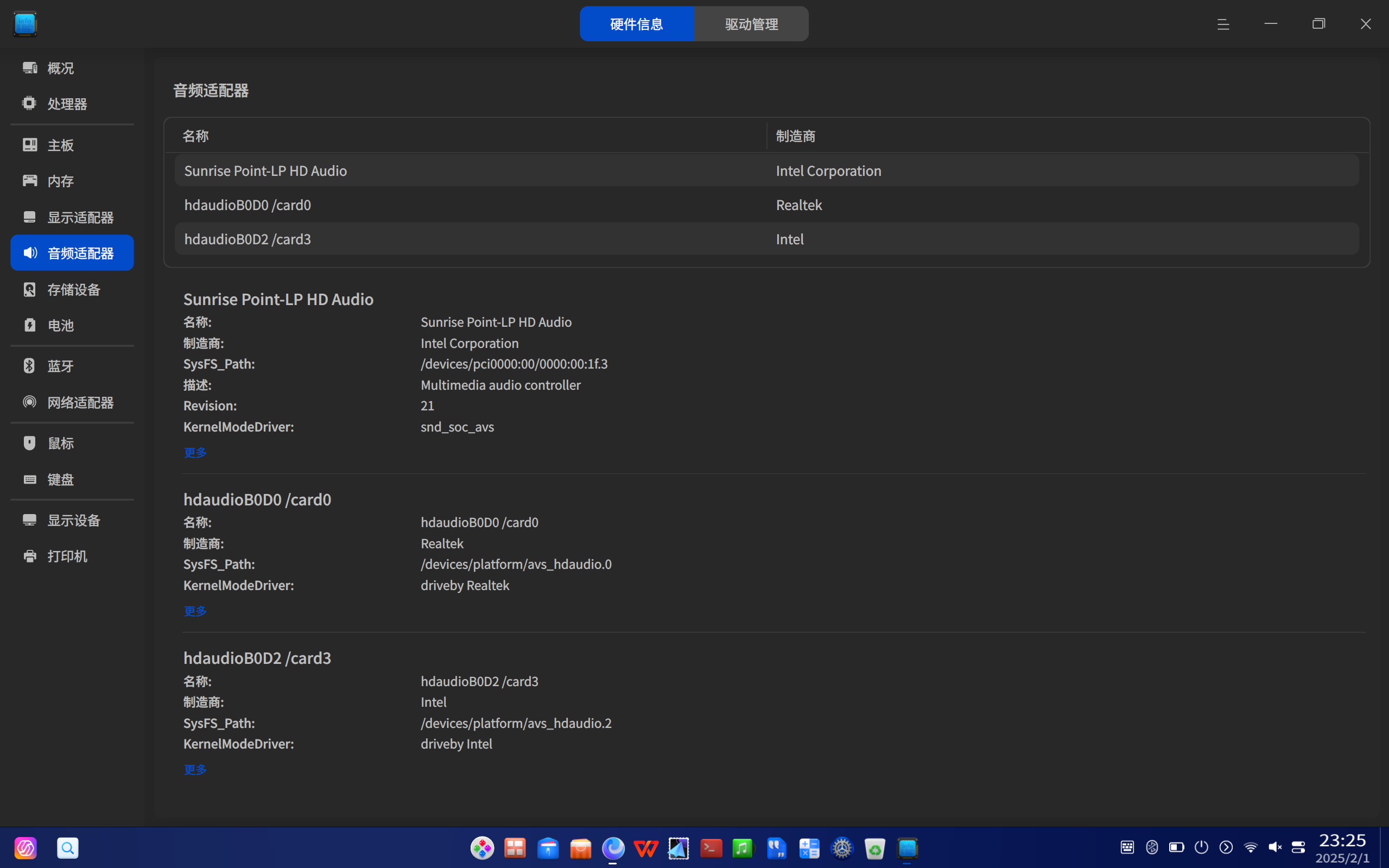This screenshot has height=868, width=1389.
Task: Click the Intel Corporation manufacturer cell
Action: click(828, 170)
